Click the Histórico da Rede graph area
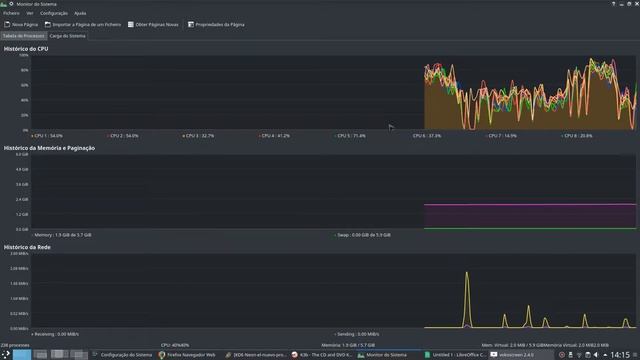This screenshot has height=360, width=640. pos(333,291)
